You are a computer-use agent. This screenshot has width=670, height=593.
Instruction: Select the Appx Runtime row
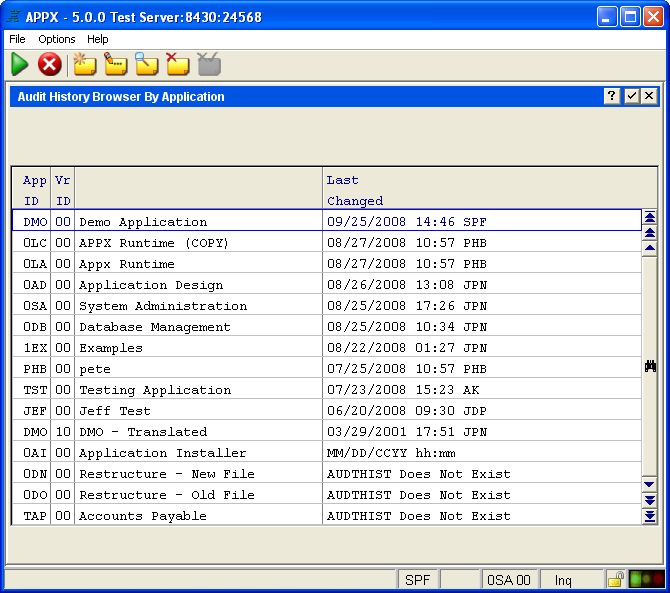[x=327, y=263]
